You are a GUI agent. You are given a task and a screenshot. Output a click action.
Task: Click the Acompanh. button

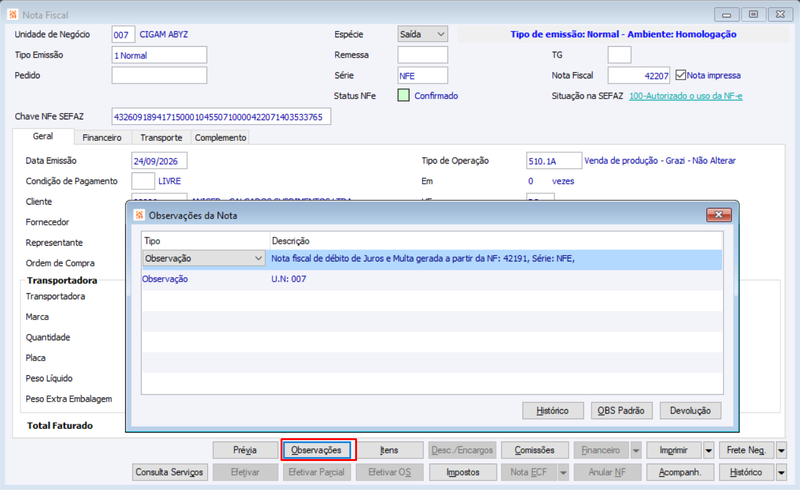point(680,472)
